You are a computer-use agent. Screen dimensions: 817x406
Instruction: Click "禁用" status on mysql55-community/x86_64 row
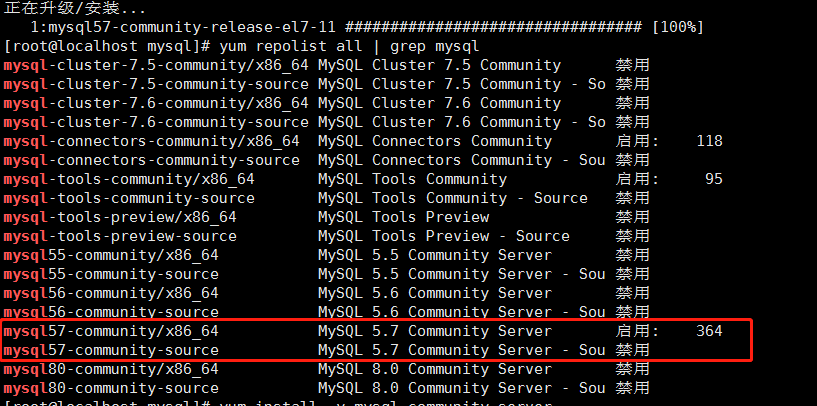pyautogui.click(x=633, y=255)
